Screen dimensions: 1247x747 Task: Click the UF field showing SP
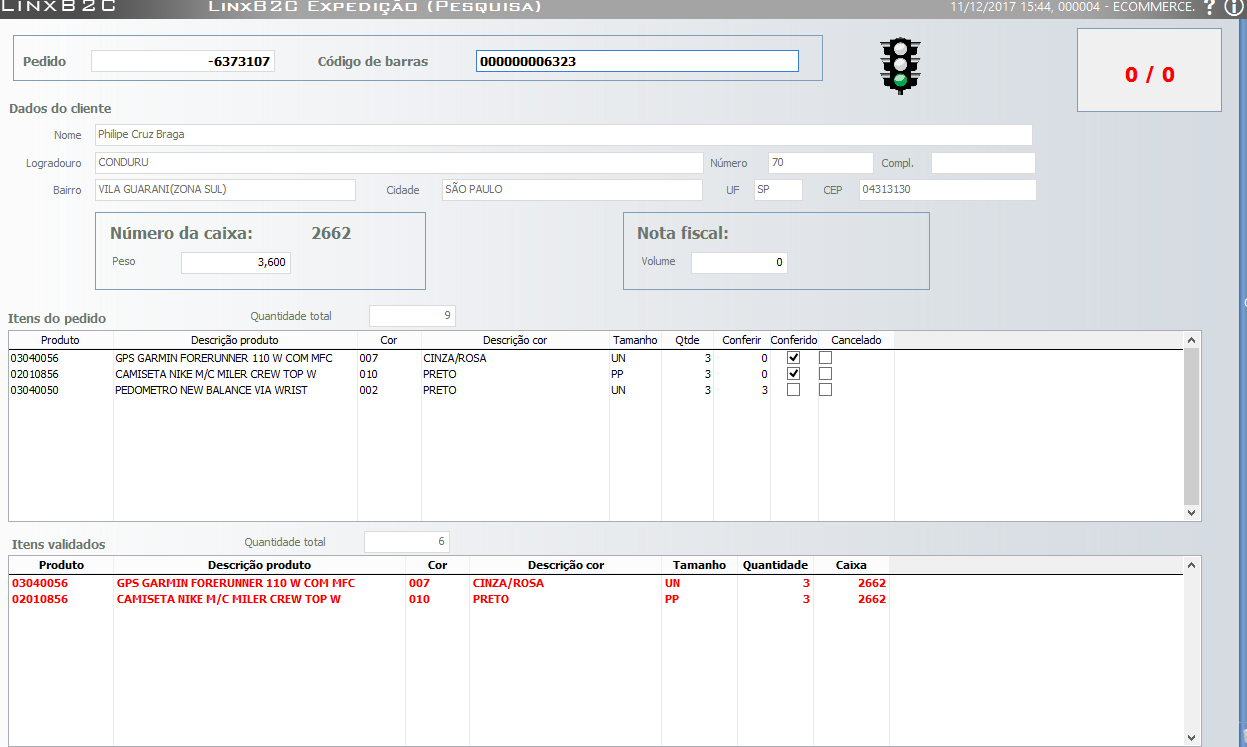[x=778, y=190]
